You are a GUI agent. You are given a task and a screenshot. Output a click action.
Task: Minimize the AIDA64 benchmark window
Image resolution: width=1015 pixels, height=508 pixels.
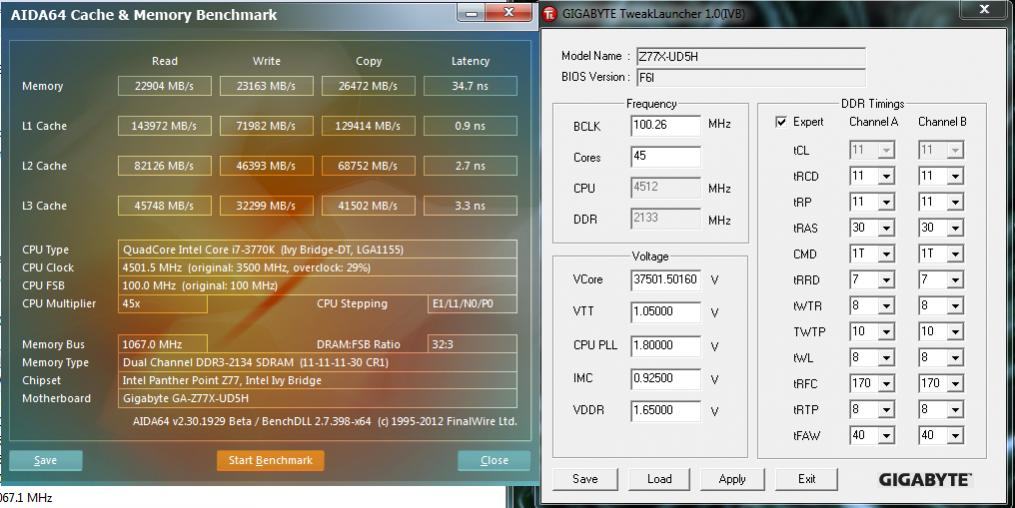tap(471, 13)
